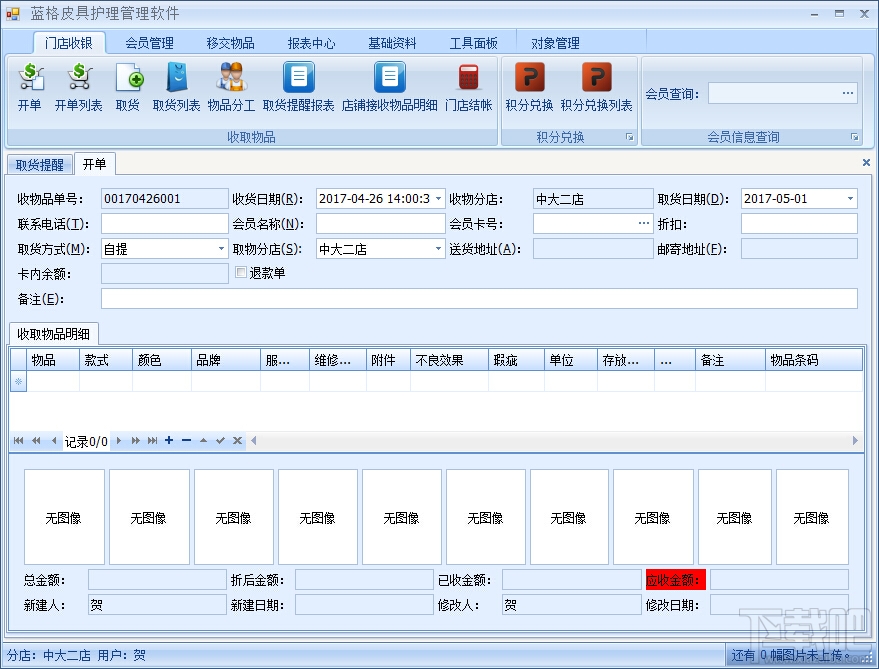The width and height of the screenshot is (879, 669).
Task: Open the 取货提醒报表 icon
Action: [x=298, y=86]
